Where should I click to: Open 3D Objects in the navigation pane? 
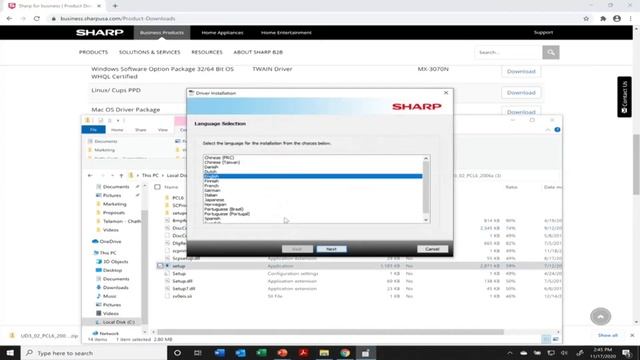click(x=116, y=262)
